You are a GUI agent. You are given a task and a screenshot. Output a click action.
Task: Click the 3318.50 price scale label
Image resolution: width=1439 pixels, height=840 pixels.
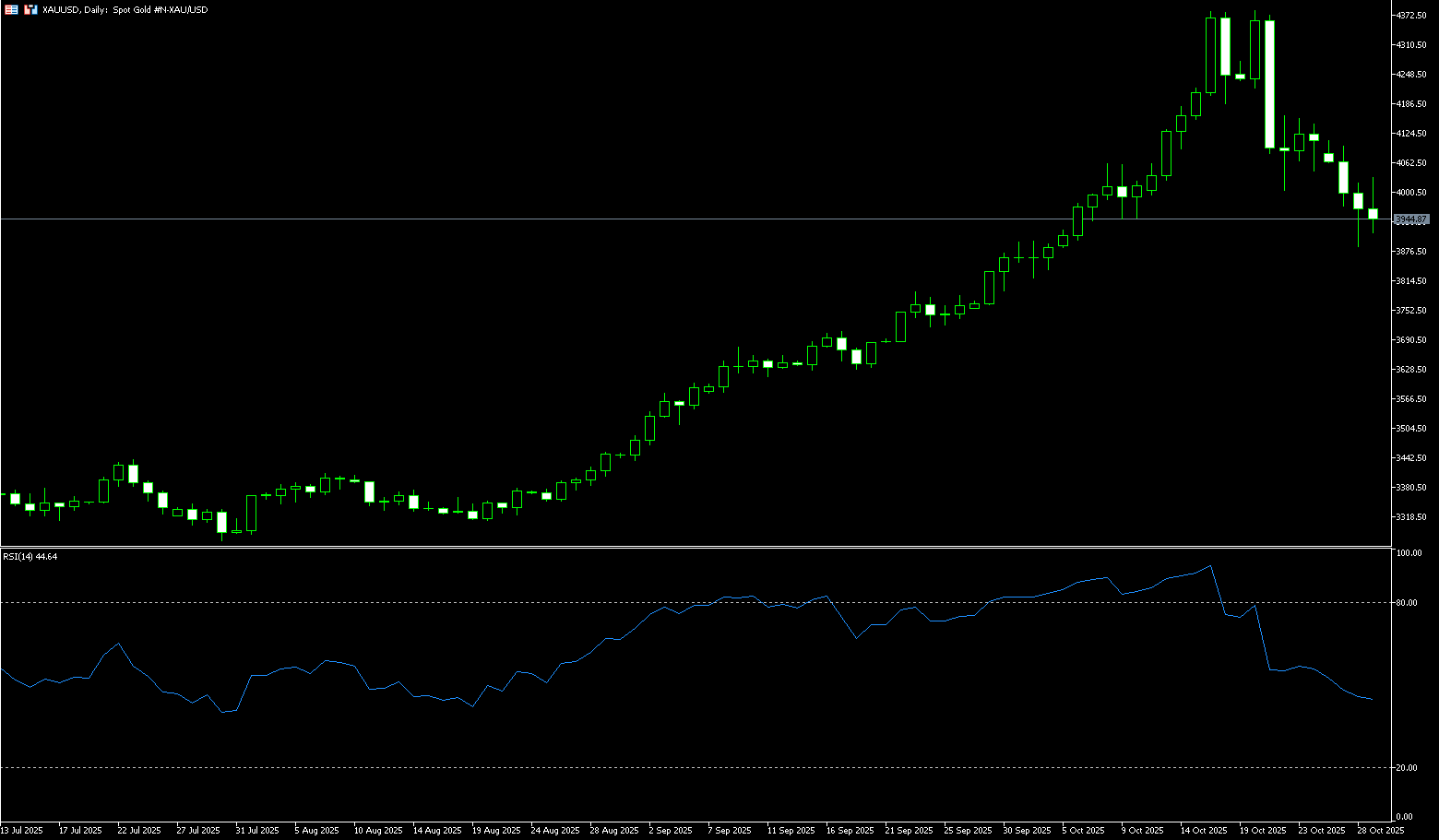(1411, 517)
